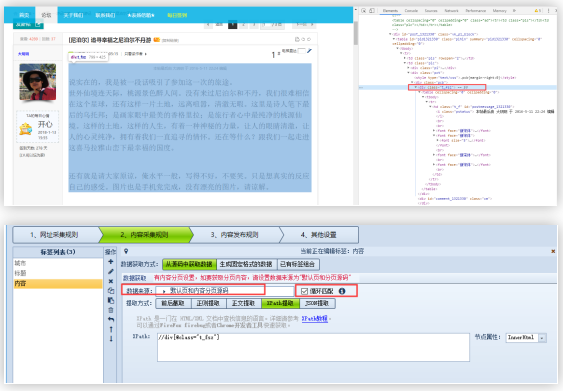The width and height of the screenshot is (563, 391).
Task: Collapse the div class pct node in DevTools
Action: 408,73
